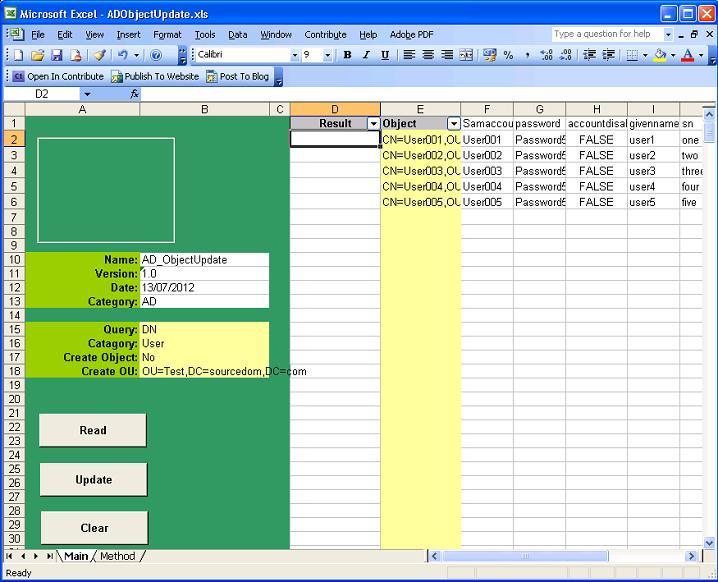Toggle Underline formatting
This screenshot has height=582, width=718.
(x=385, y=55)
